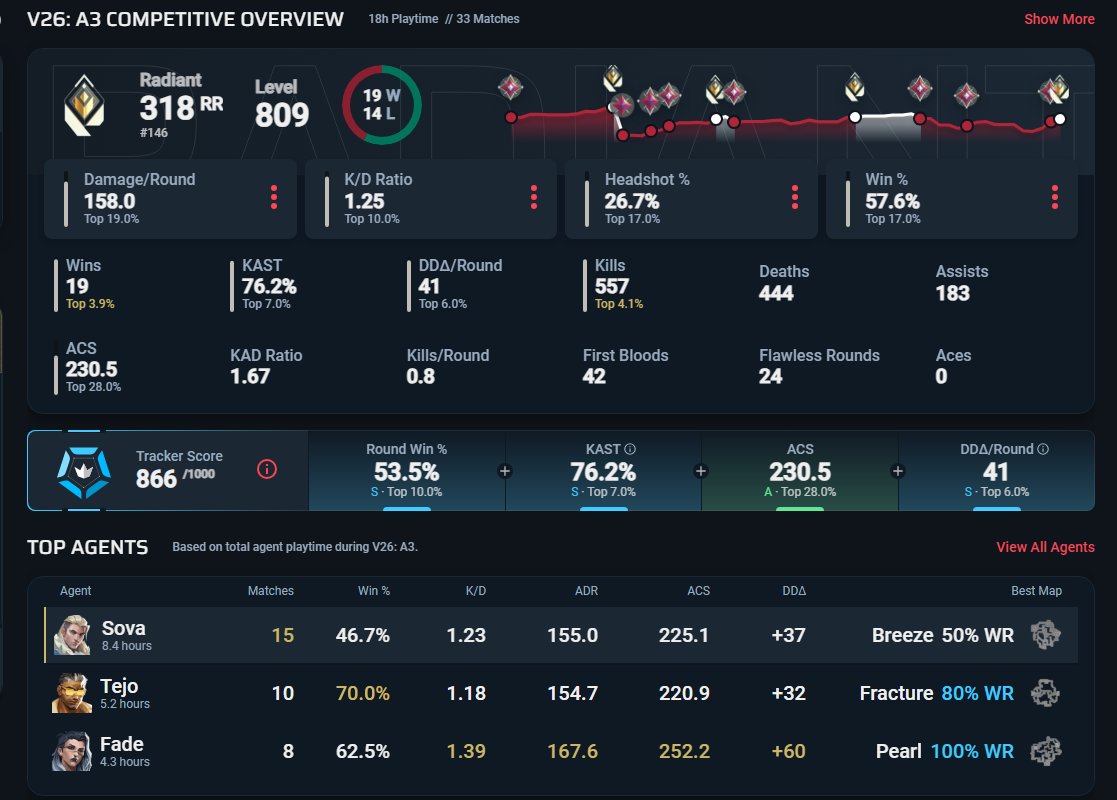Click the 318 RR rating value
The height and width of the screenshot is (800, 1117).
[x=181, y=108]
